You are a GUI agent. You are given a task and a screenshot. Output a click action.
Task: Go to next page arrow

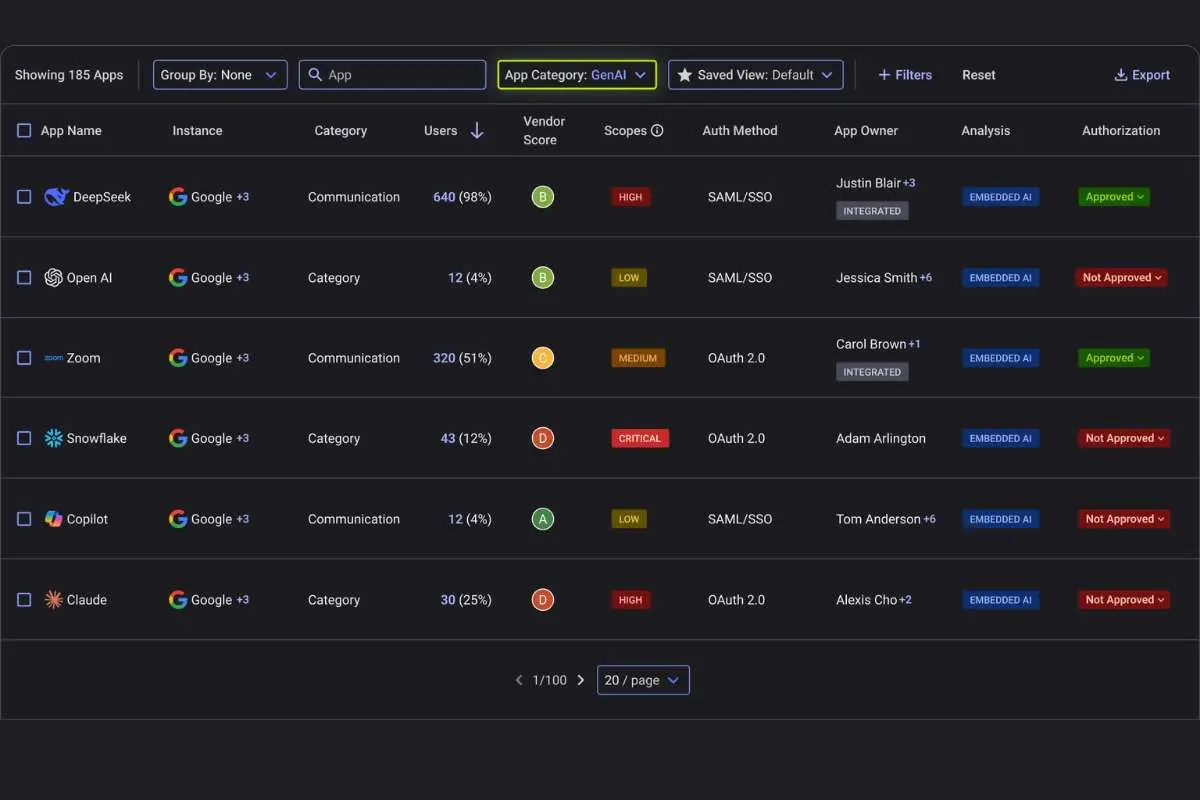[x=581, y=680]
